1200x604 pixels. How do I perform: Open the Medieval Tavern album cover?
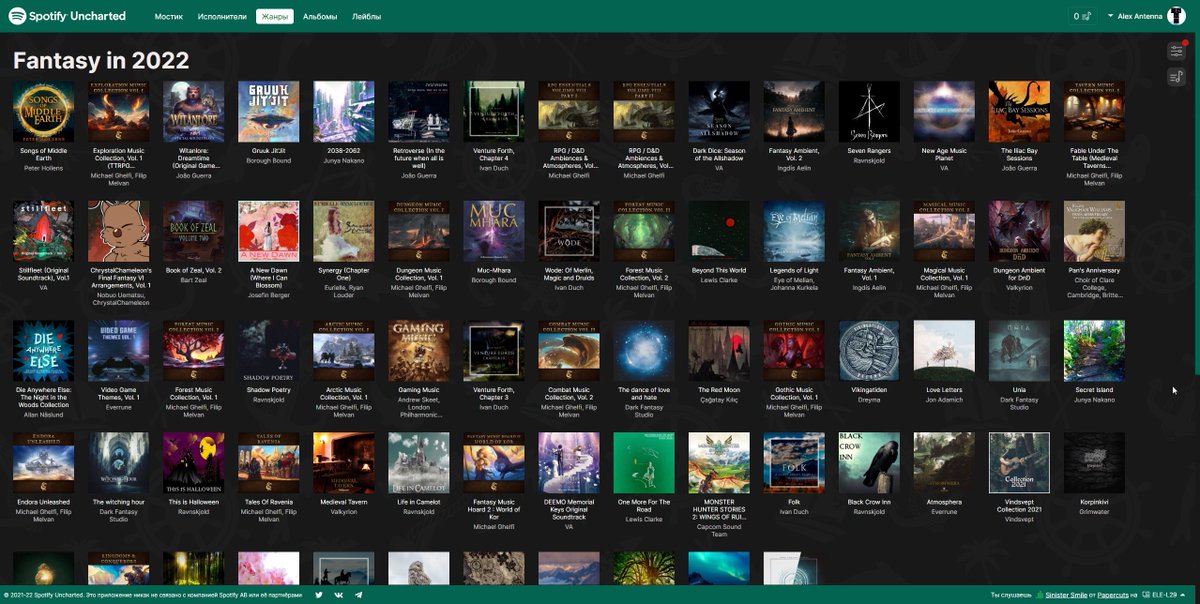click(x=344, y=463)
